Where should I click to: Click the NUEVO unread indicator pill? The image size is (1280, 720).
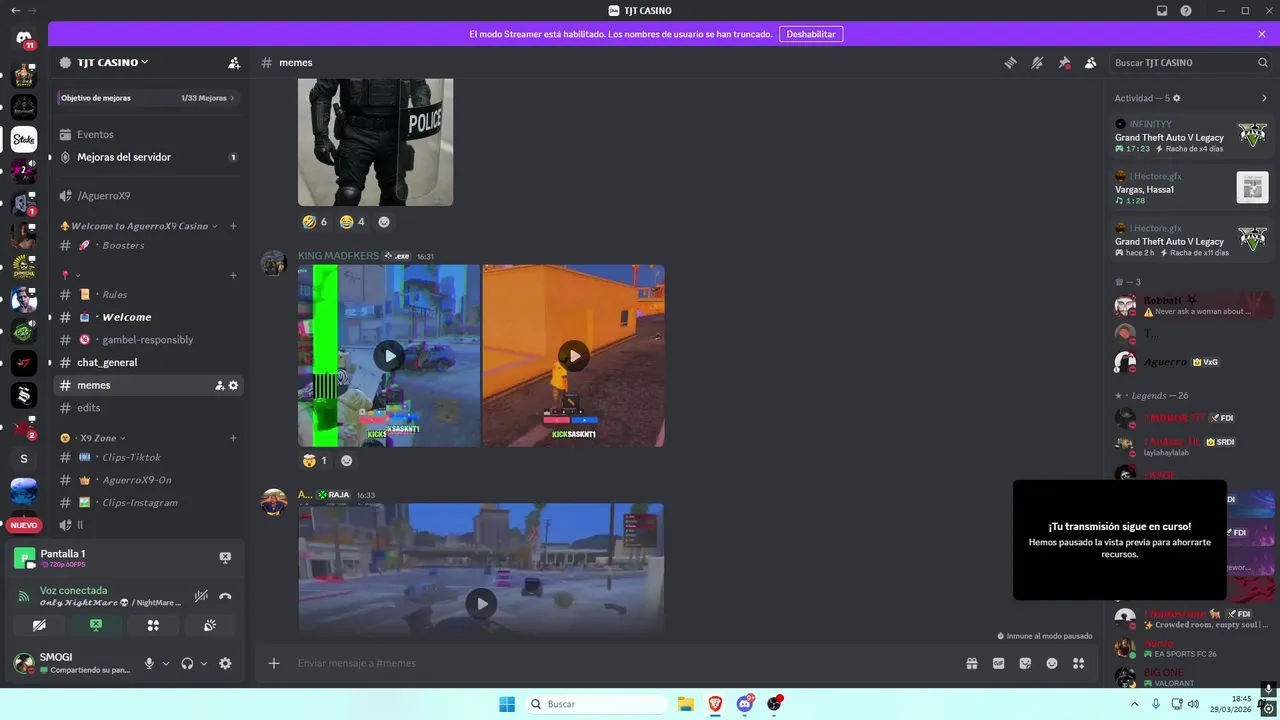click(x=24, y=525)
